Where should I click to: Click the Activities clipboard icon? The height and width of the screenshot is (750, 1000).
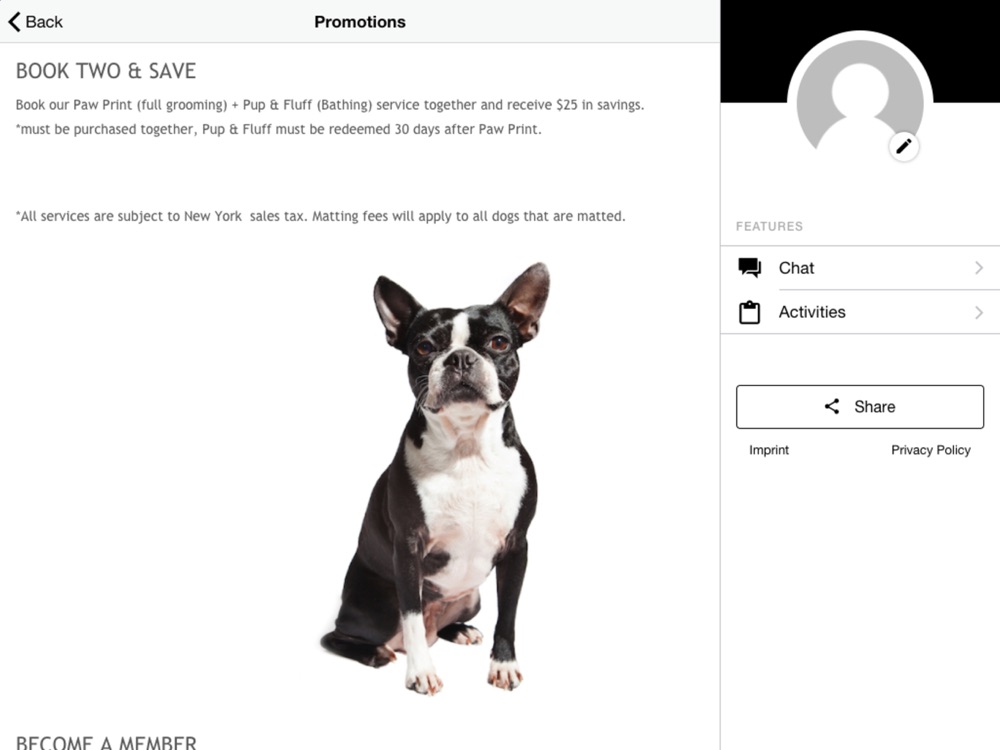[x=749, y=312]
